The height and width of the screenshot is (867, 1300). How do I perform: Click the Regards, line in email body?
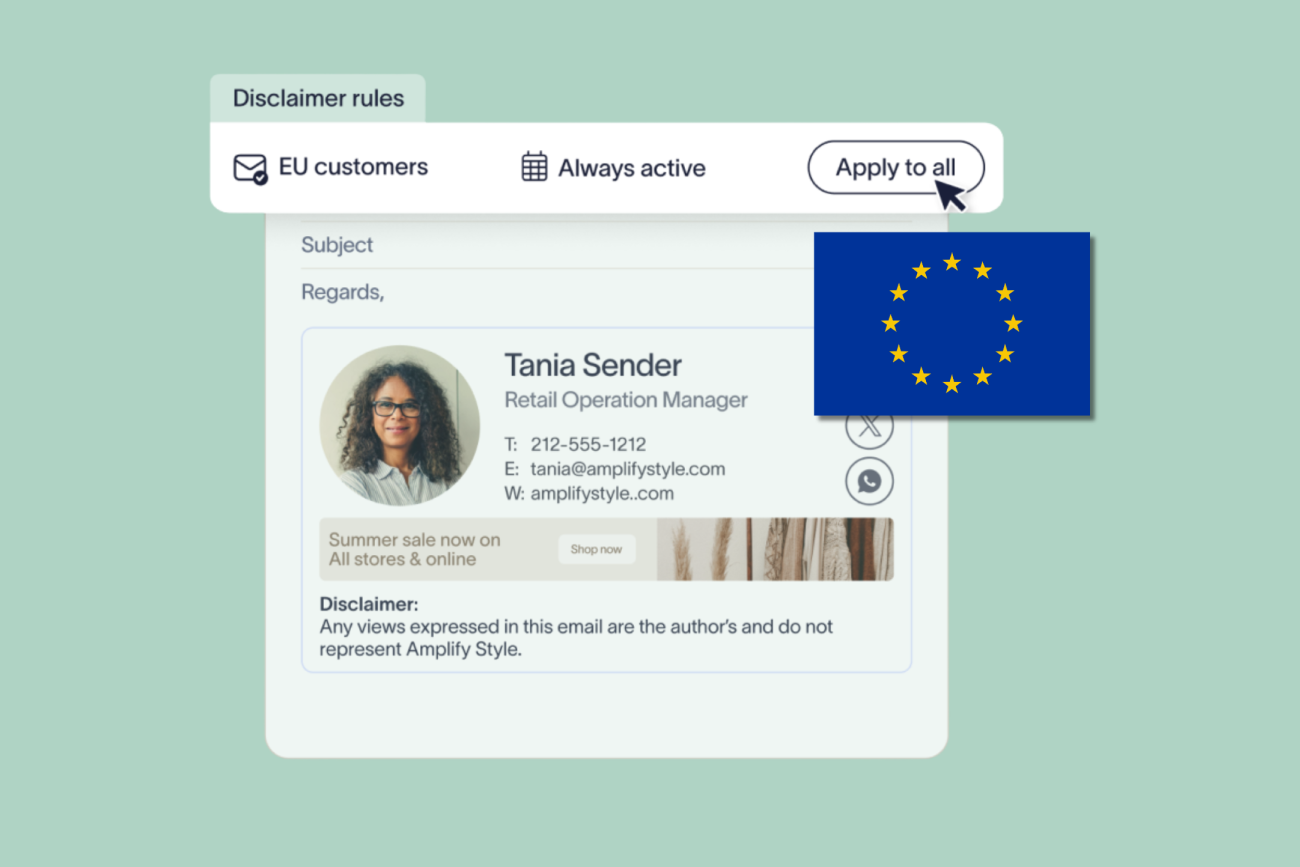[343, 292]
